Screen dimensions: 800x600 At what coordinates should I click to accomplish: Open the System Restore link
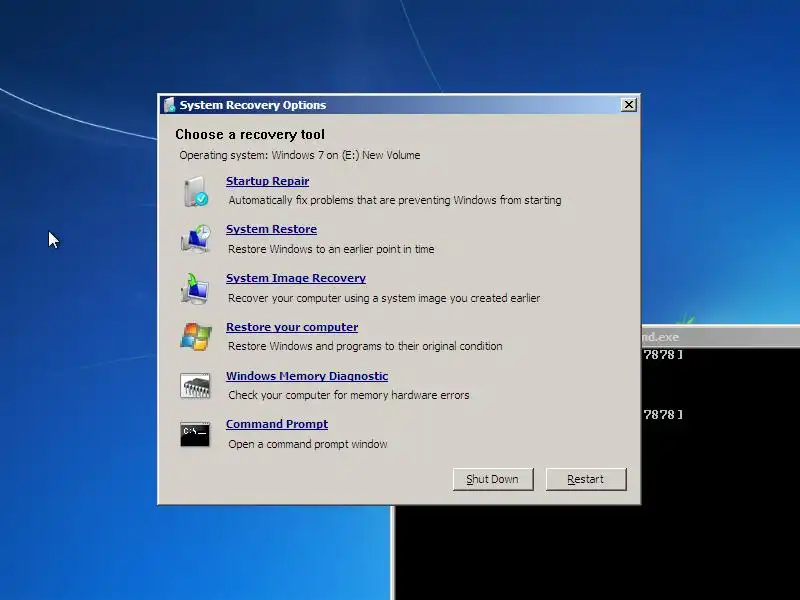tap(271, 229)
